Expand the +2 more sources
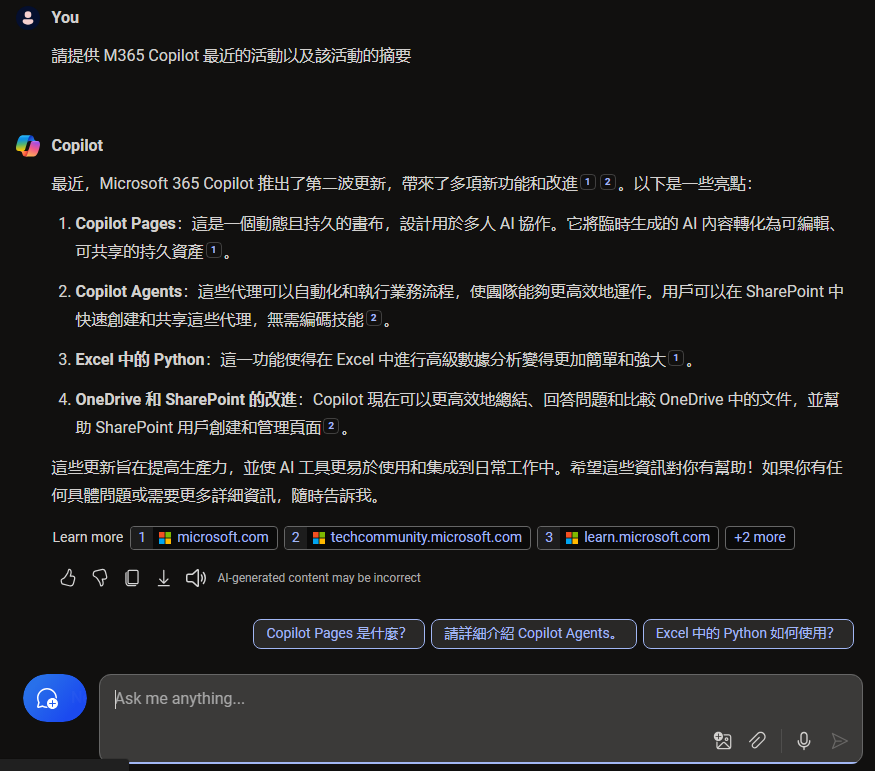 759,538
